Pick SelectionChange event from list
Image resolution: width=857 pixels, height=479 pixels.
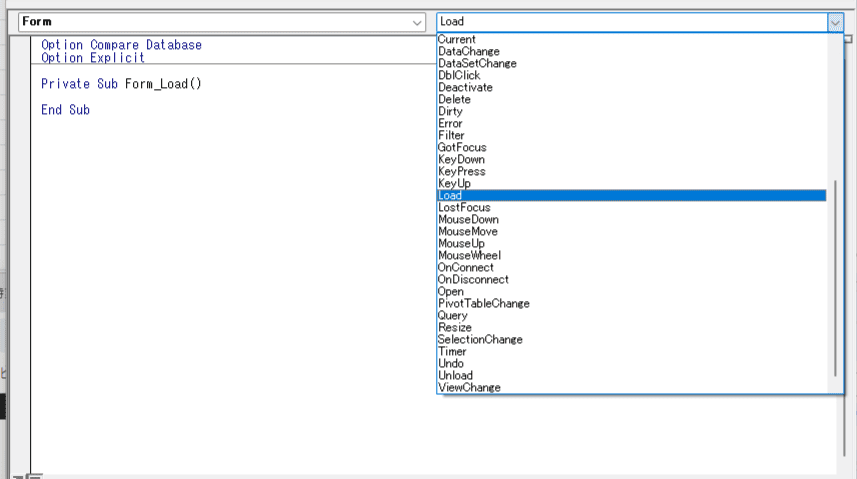[632, 340]
